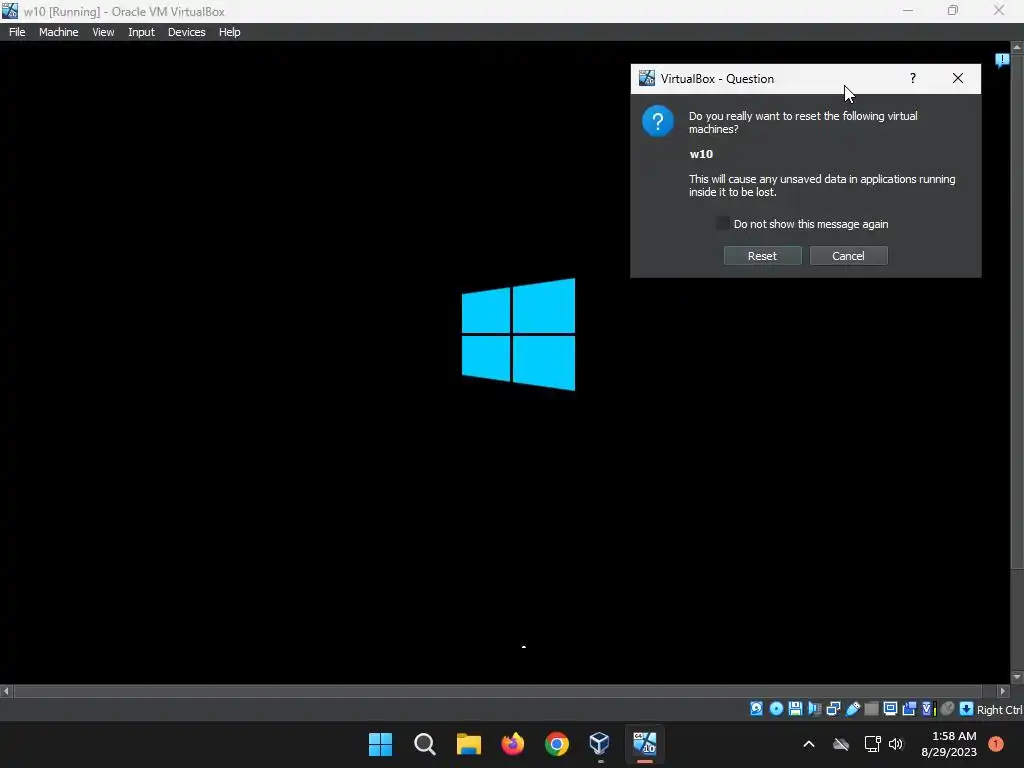Check 'Do not show this message again'

click(x=722, y=223)
